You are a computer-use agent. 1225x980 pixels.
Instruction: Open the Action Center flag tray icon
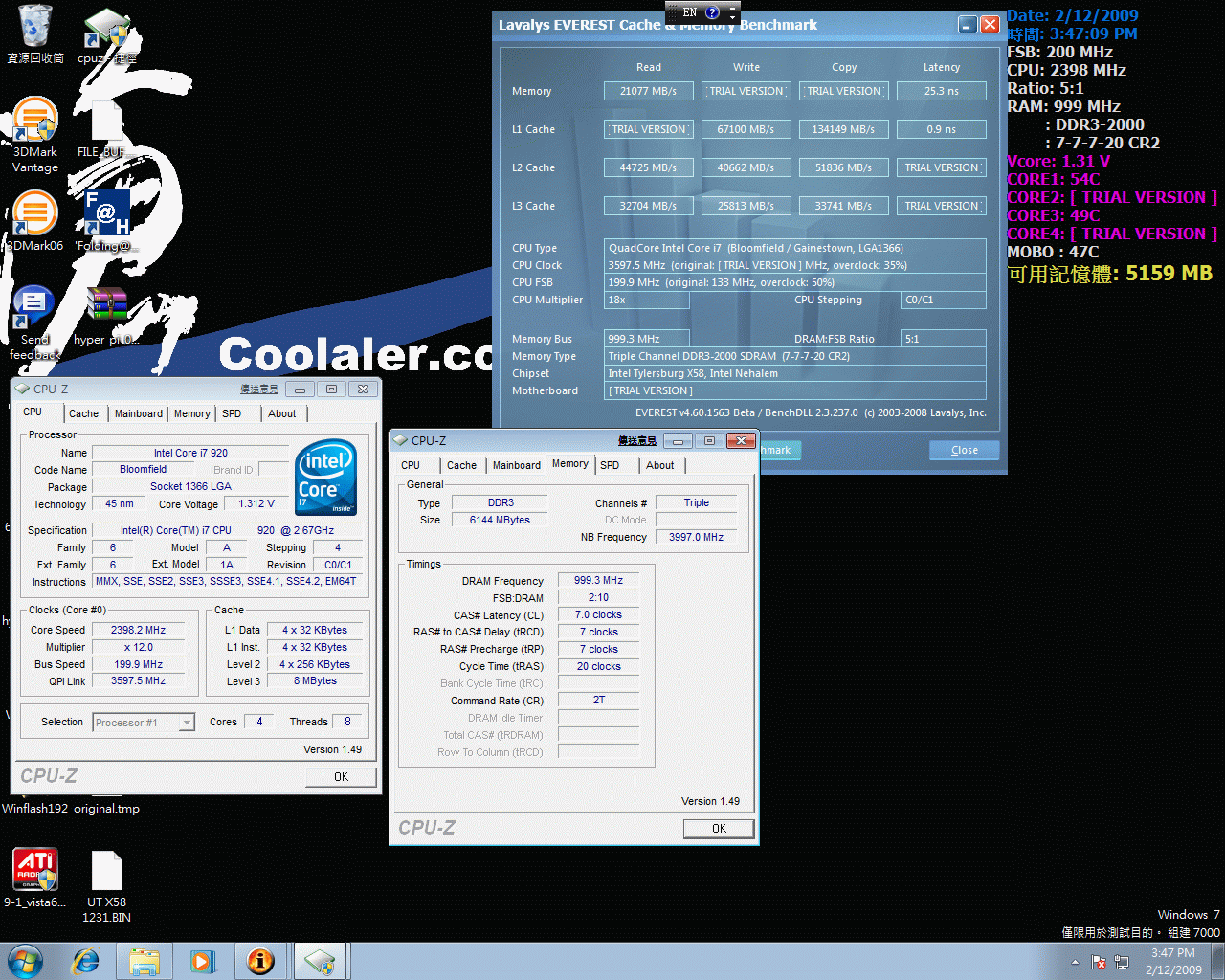click(1099, 962)
